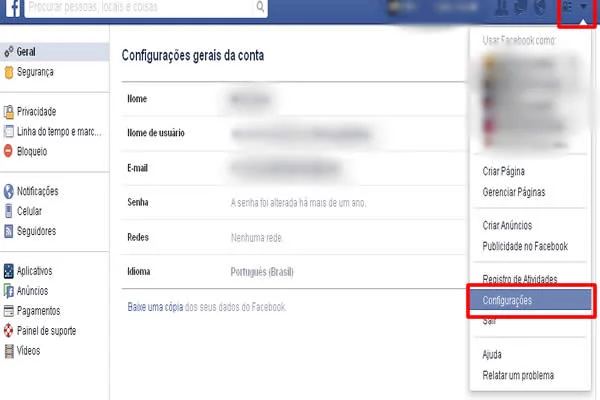Edit the Nome de usuário row
Image resolution: width=600 pixels, height=400 pixels.
(x=293, y=134)
